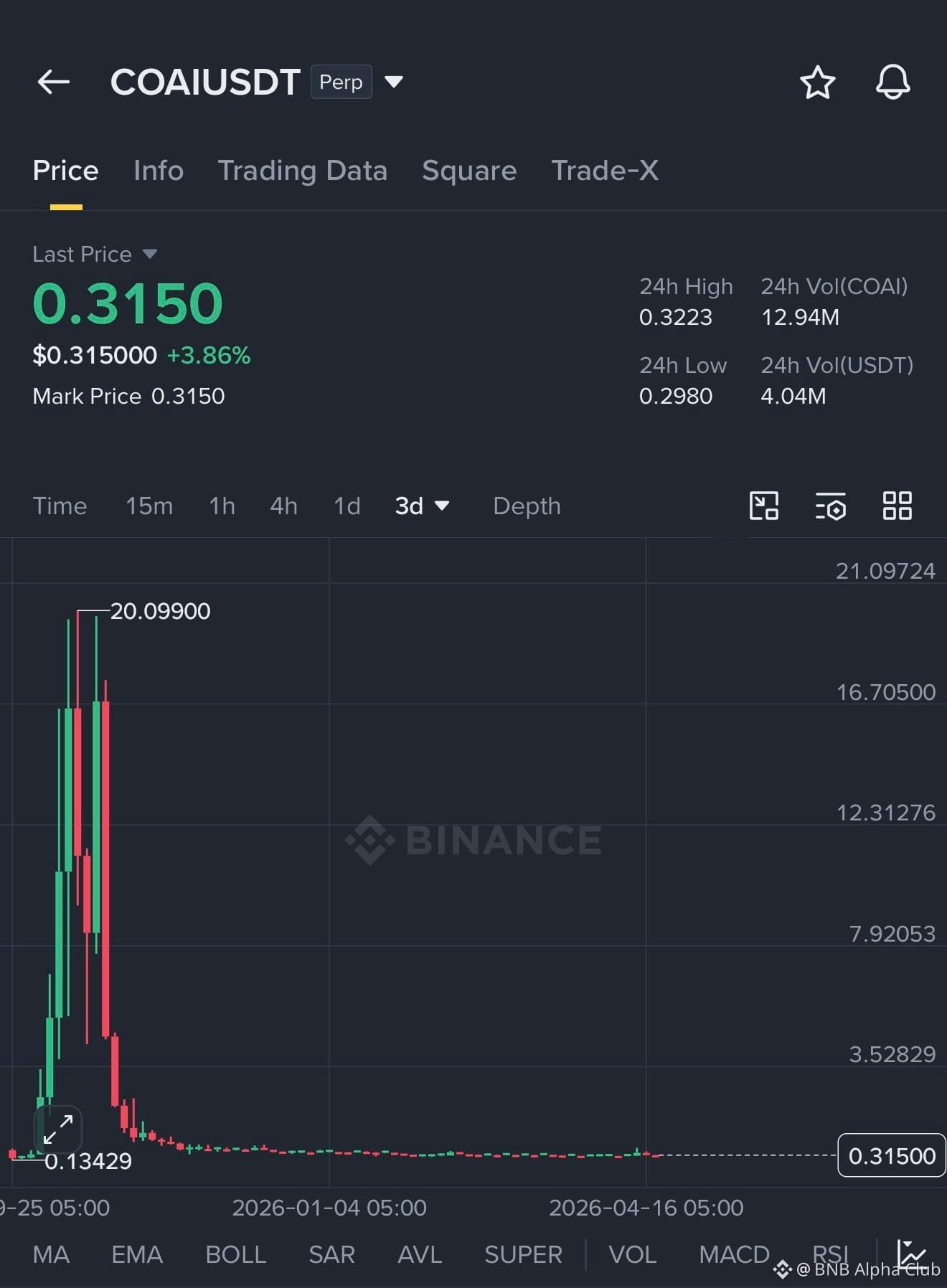This screenshot has width=947, height=1288.
Task: Click the 0.13429 low price marker
Action: click(x=88, y=1161)
